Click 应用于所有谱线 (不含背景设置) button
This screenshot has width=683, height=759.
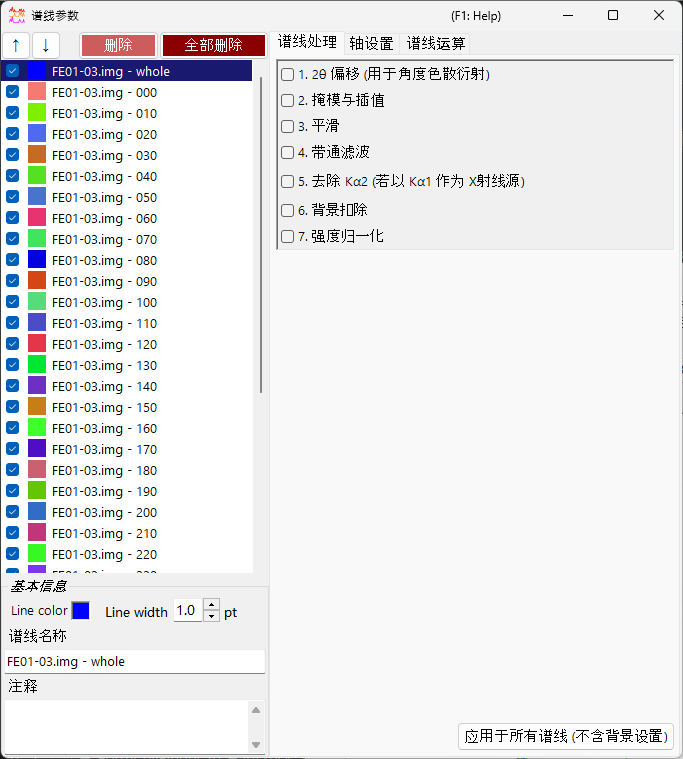tap(566, 736)
